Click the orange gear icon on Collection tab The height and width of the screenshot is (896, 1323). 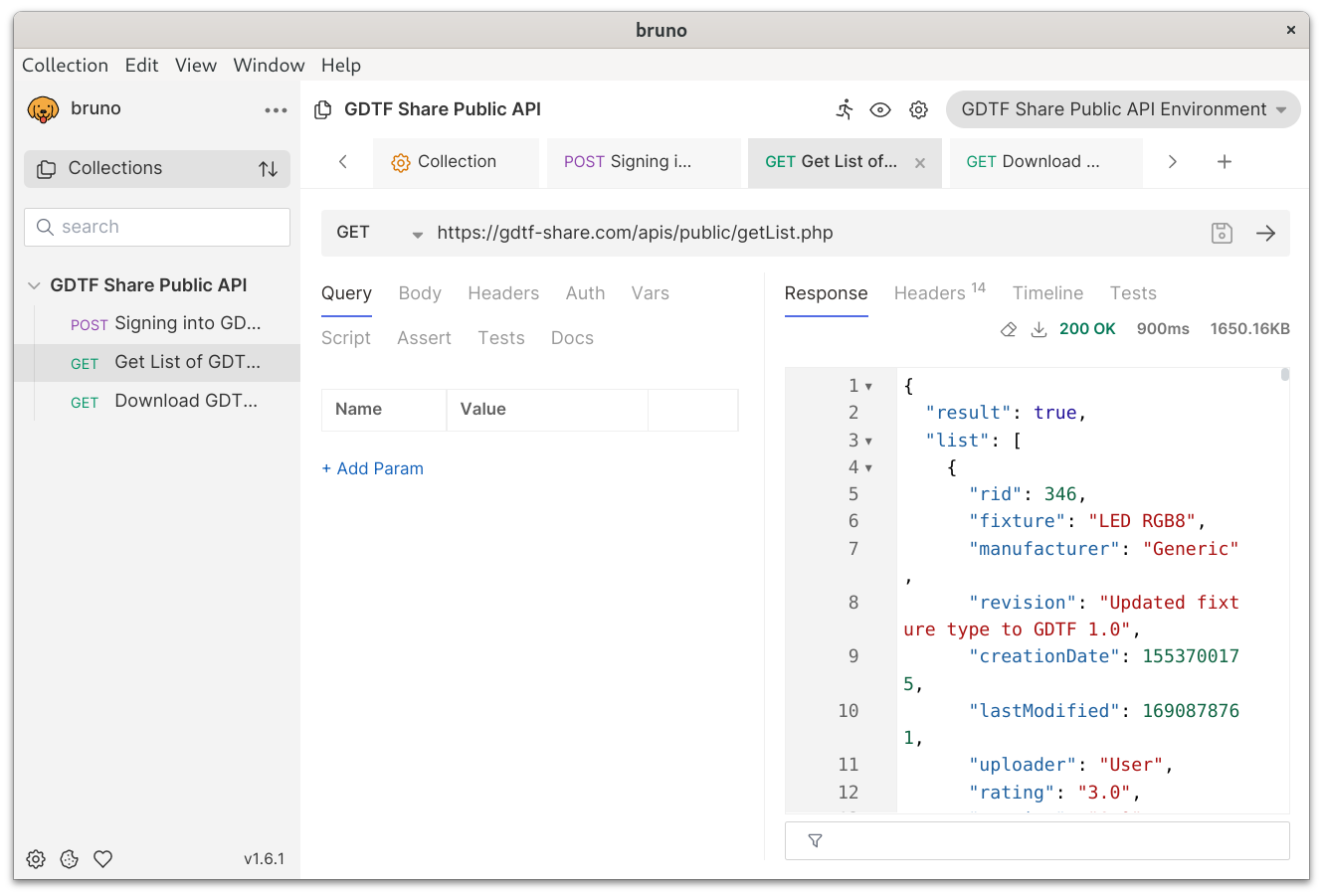(x=400, y=162)
